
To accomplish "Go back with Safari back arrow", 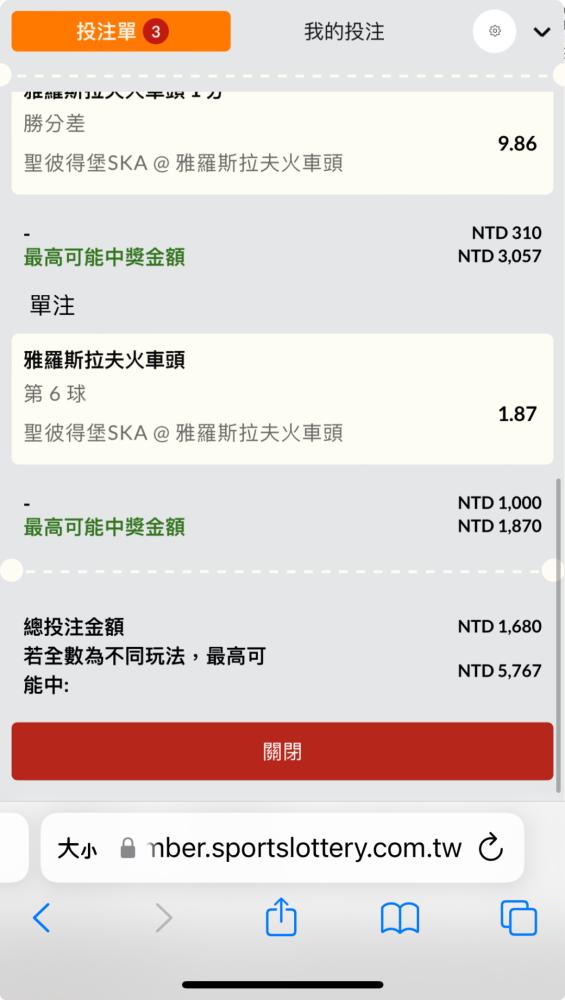I will pyautogui.click(x=41, y=918).
